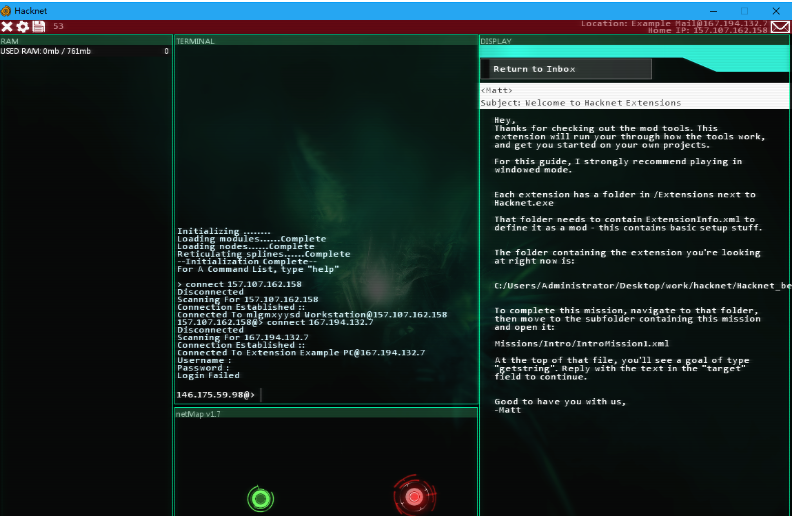The height and width of the screenshot is (516, 795).
Task: Click the X exit icon in top bar
Action: point(7,26)
